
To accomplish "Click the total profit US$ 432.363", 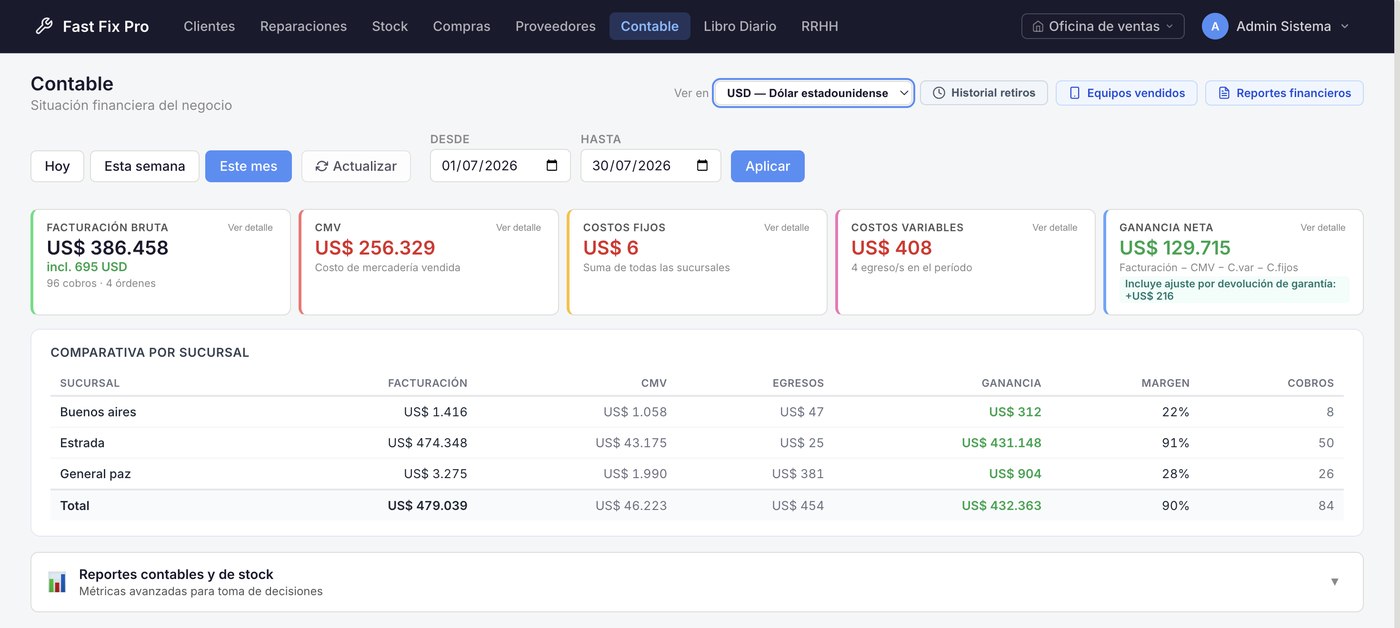I will click(1002, 506).
